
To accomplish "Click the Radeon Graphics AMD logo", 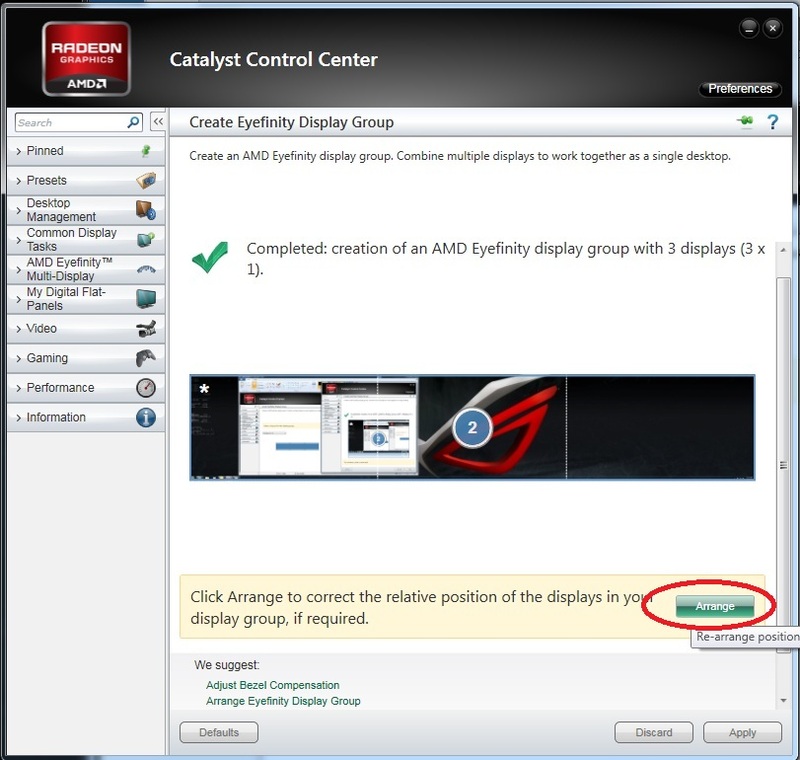I will [x=86, y=59].
